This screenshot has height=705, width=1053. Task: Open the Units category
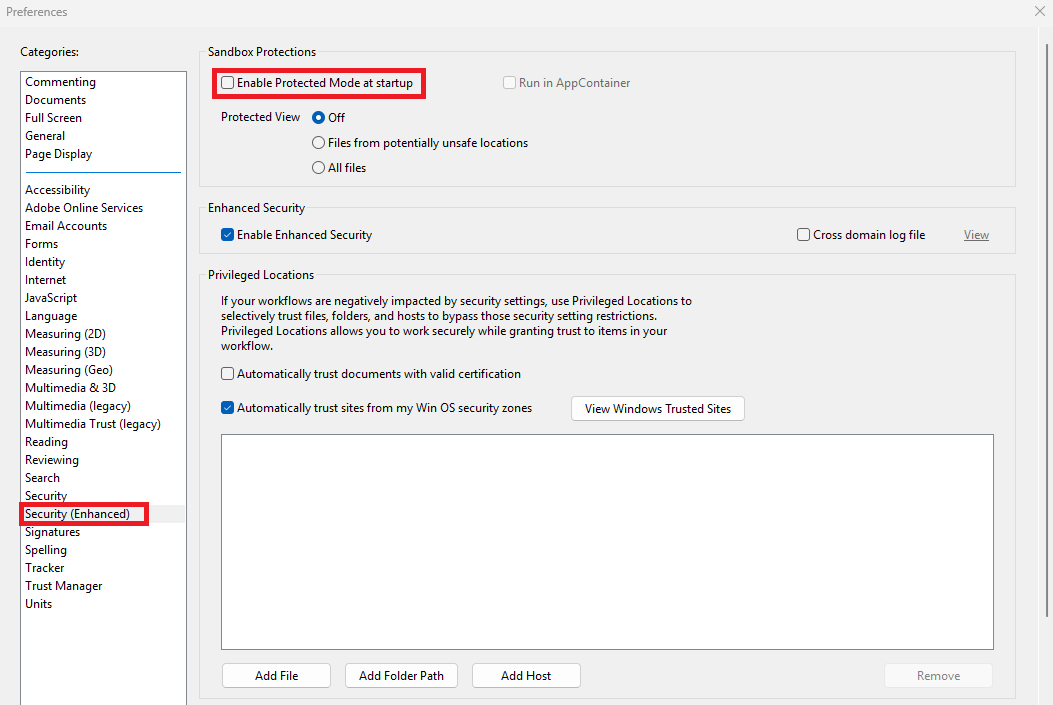(x=38, y=604)
